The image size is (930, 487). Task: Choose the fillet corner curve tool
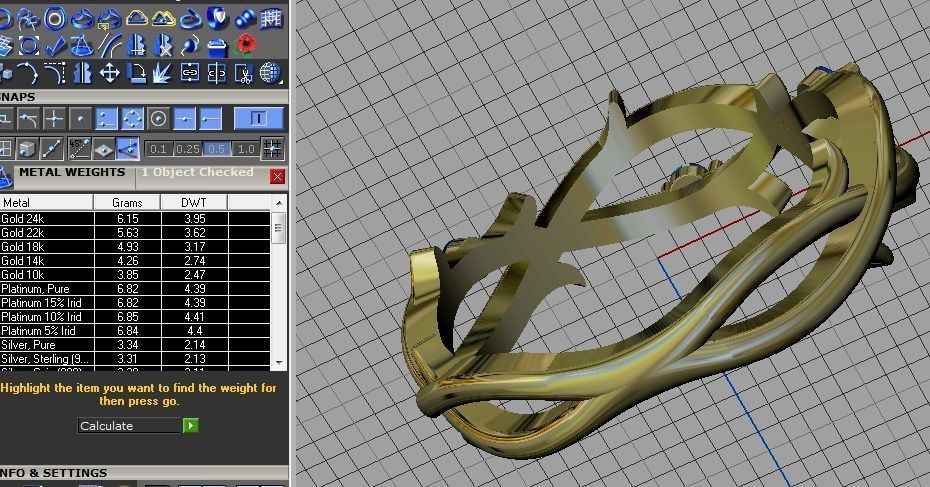55,73
